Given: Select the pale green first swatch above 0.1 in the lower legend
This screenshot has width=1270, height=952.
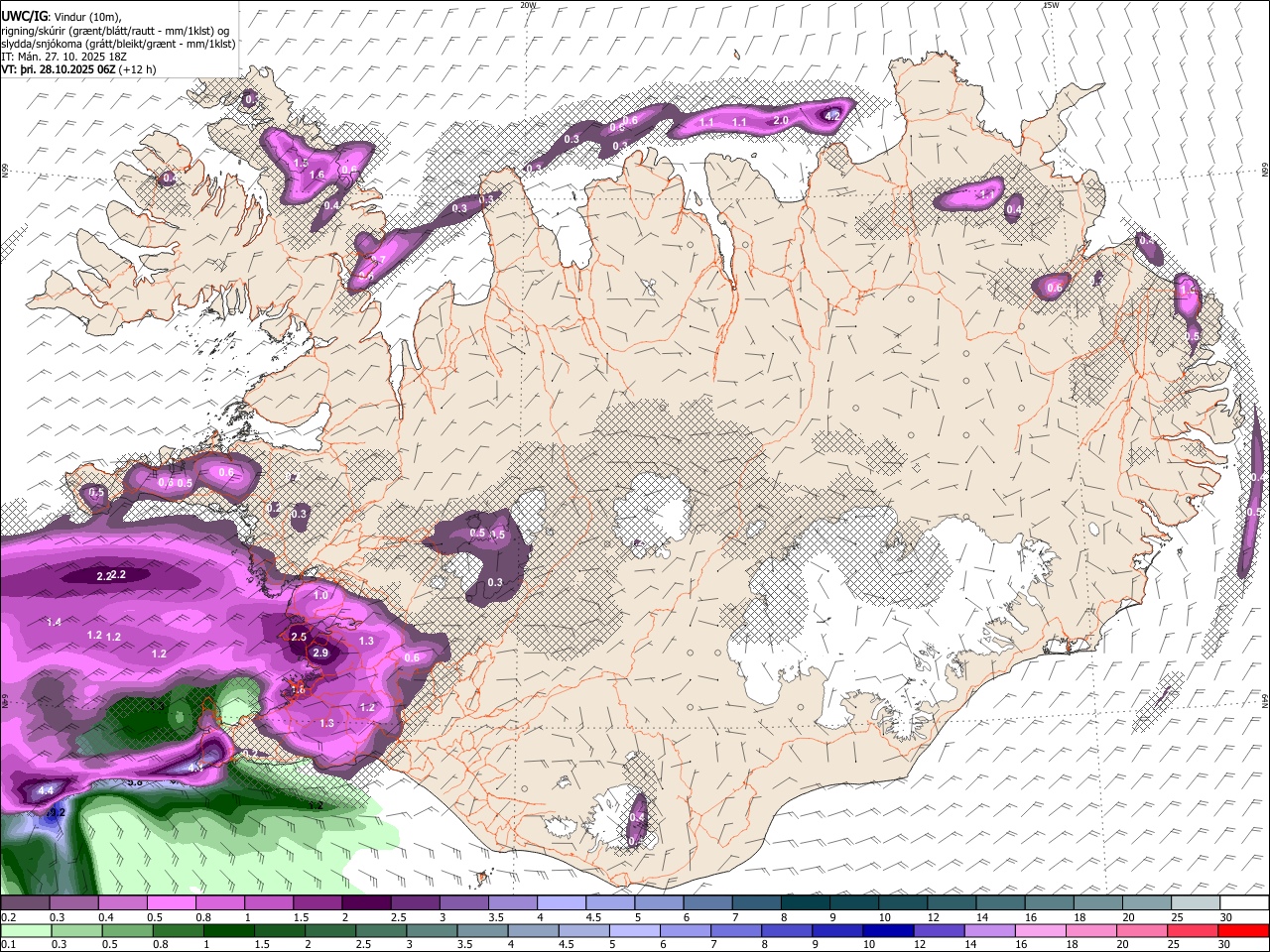Looking at the screenshot, I should pyautogui.click(x=25, y=930).
